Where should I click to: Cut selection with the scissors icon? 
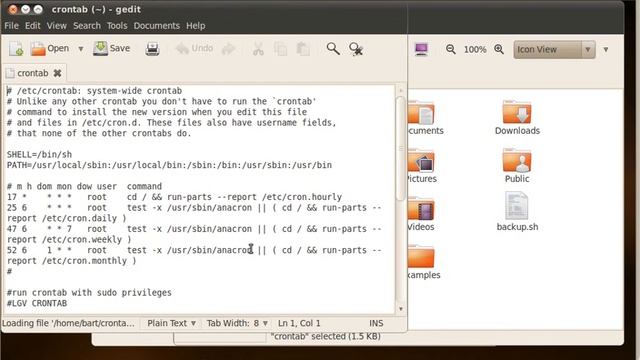click(258, 49)
